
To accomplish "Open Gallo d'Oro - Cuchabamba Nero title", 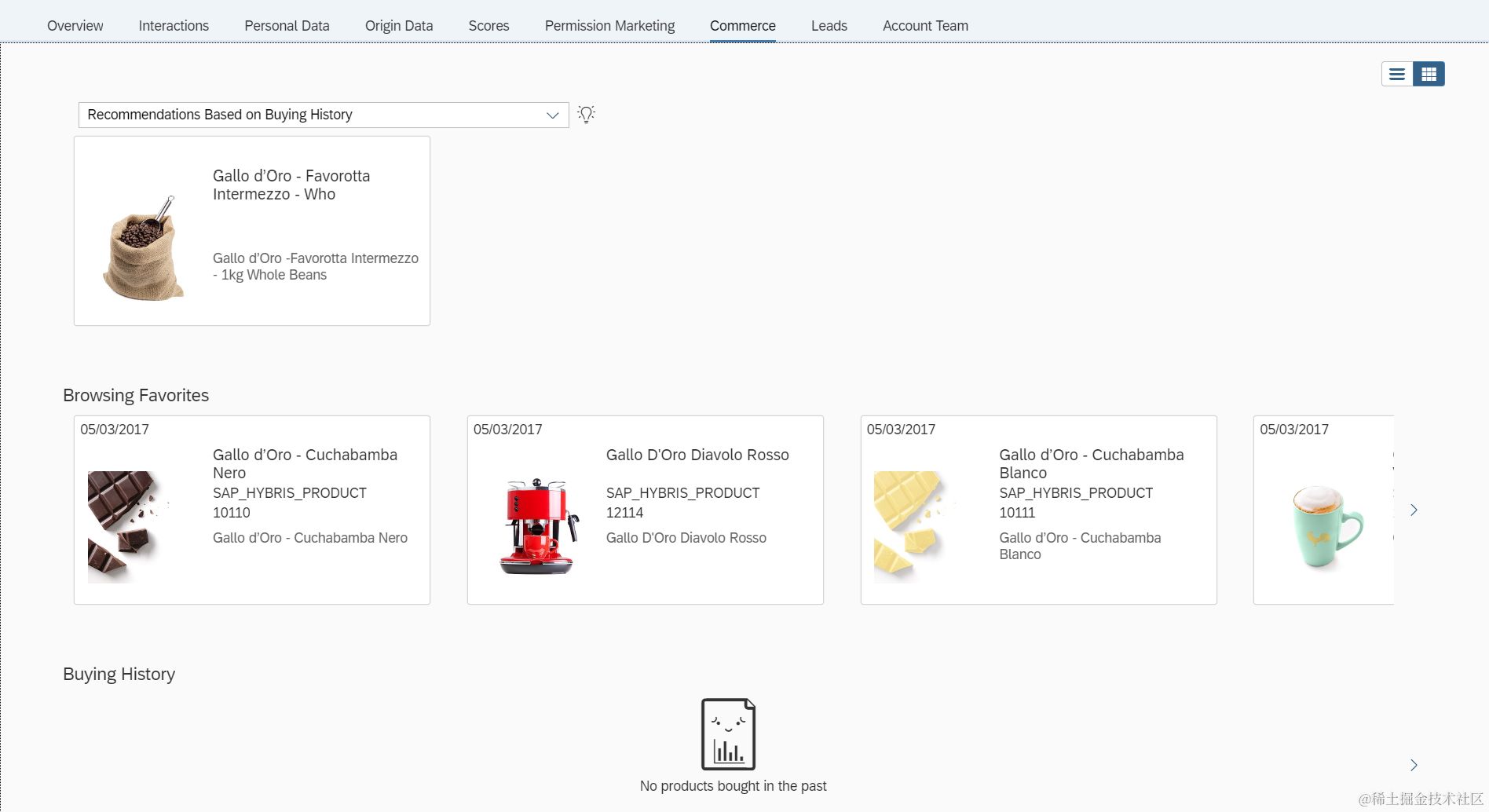I will coord(305,463).
